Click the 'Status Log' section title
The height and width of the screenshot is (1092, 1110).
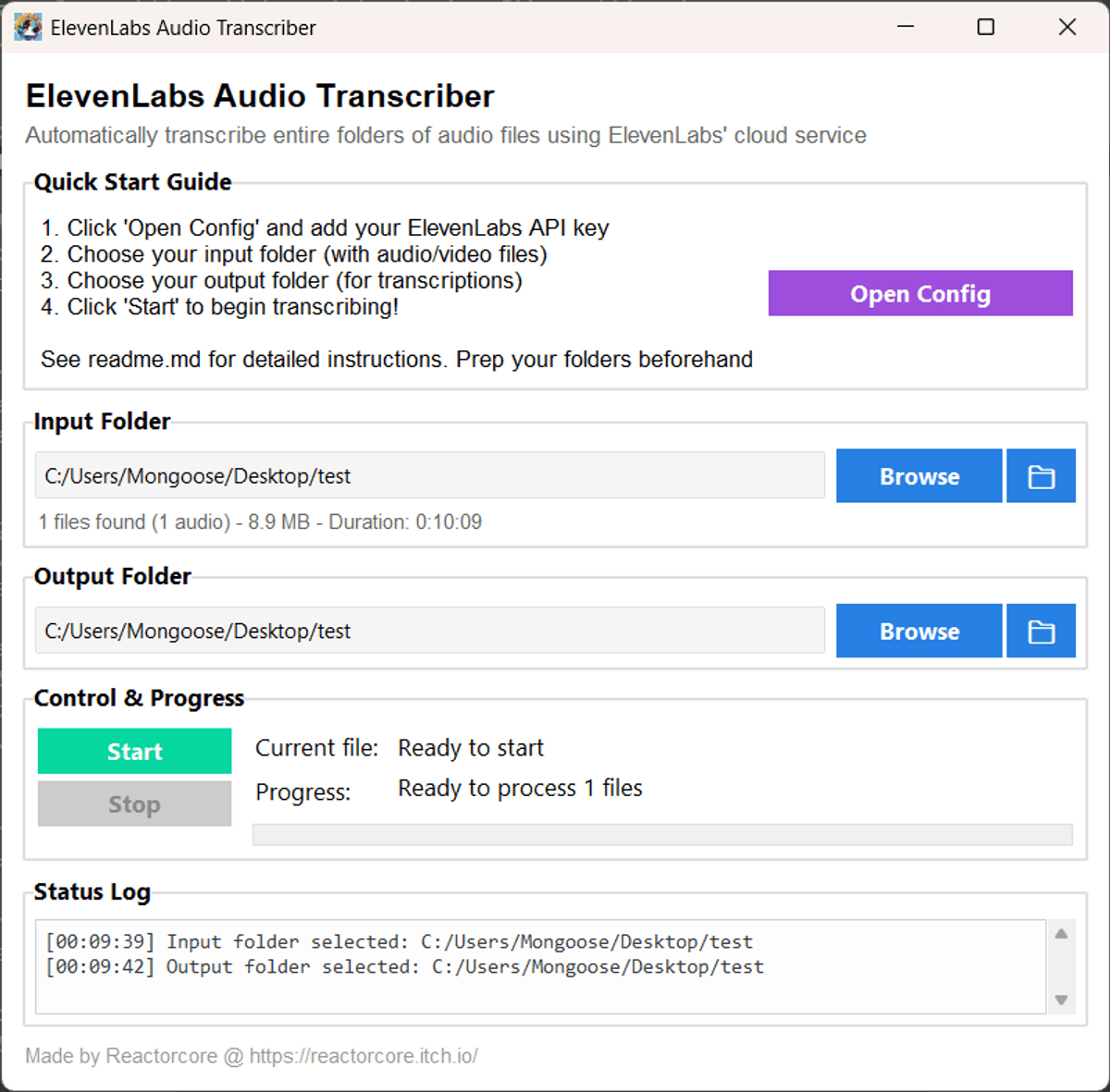tap(92, 891)
